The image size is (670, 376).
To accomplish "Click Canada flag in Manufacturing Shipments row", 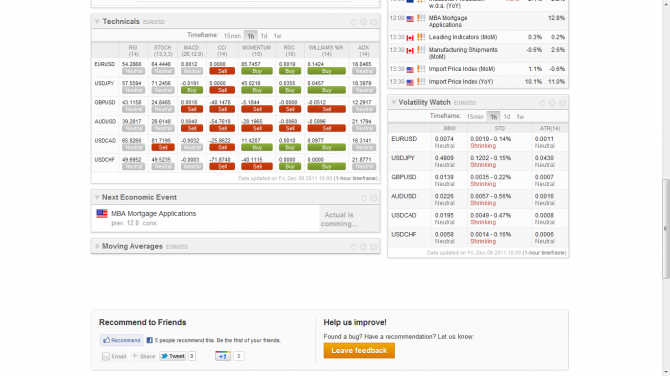I will tap(410, 51).
